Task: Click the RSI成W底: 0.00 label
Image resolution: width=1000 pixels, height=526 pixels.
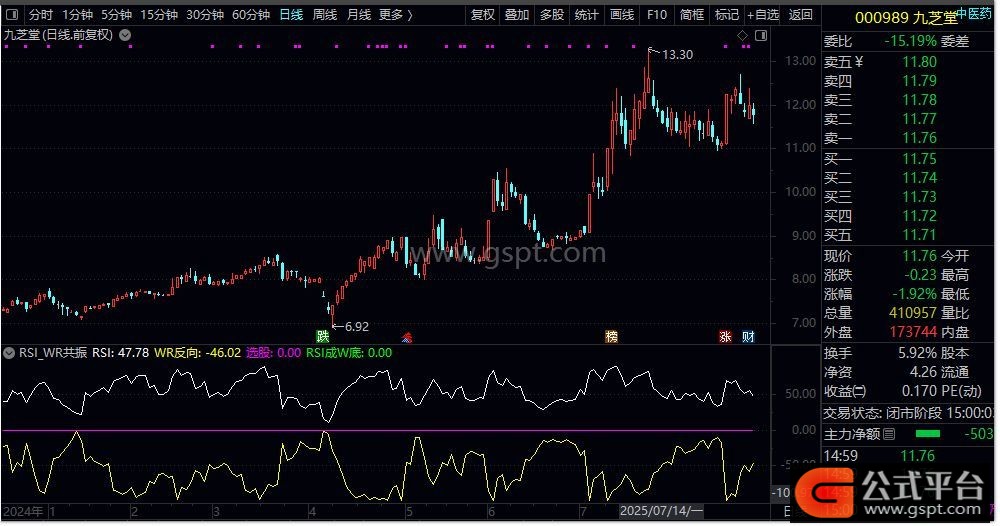Action: coord(349,353)
